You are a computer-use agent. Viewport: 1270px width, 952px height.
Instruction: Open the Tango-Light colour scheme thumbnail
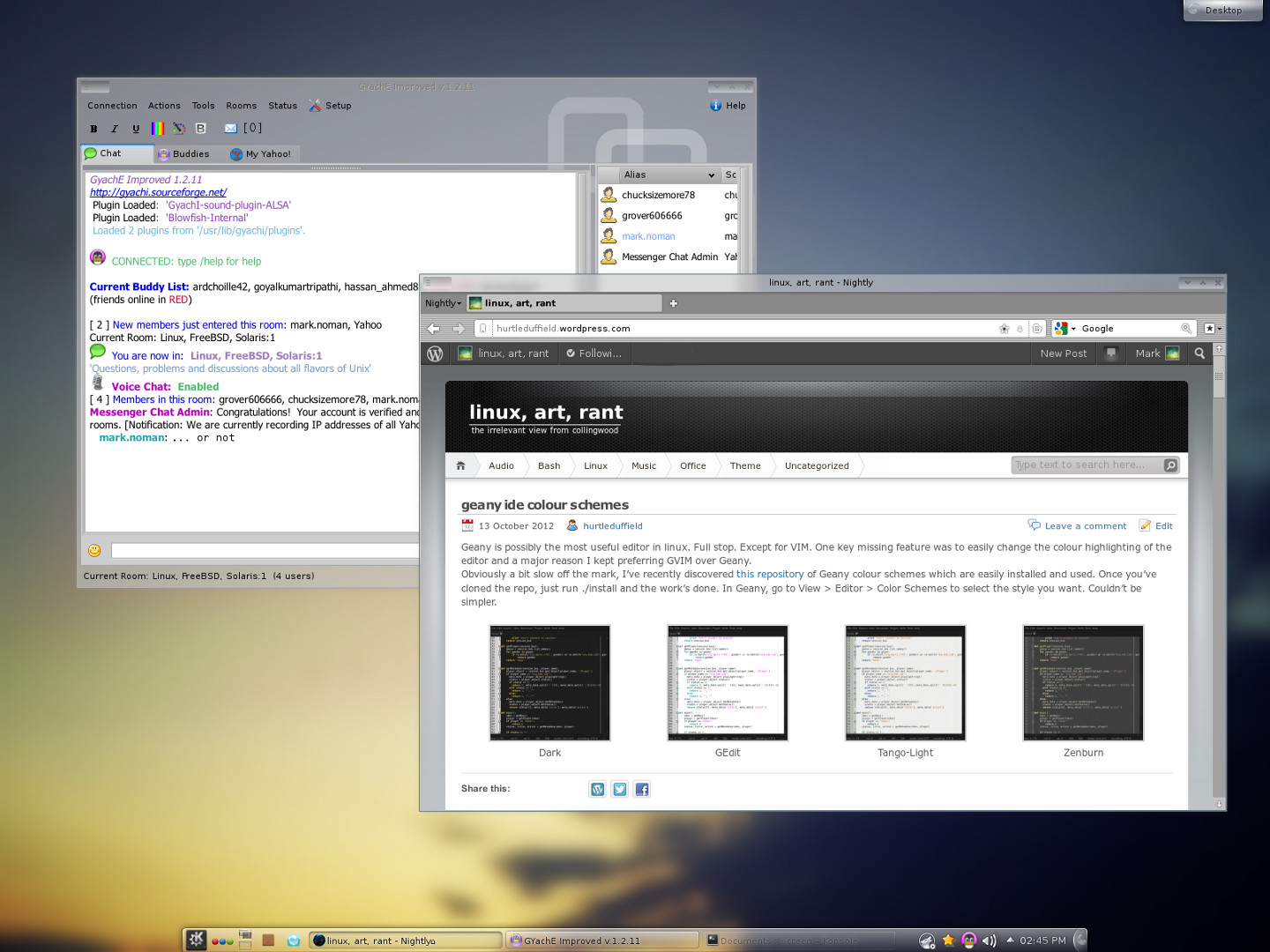[x=905, y=683]
